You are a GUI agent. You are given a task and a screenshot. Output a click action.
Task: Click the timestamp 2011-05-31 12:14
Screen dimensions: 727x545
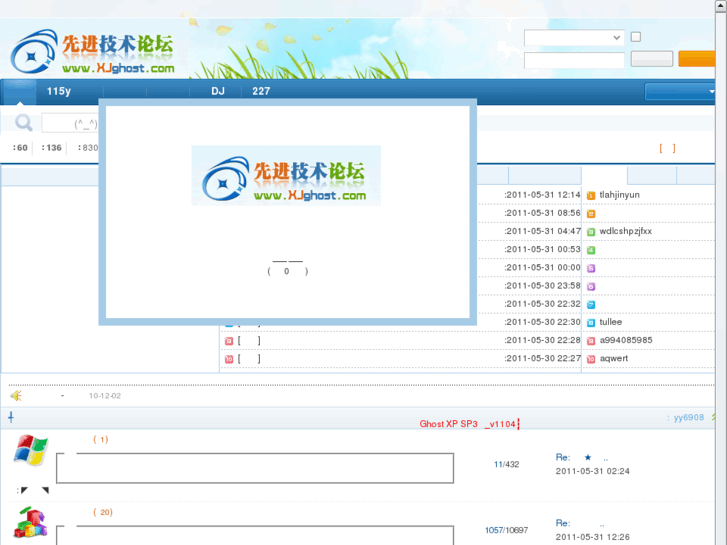pyautogui.click(x=543, y=195)
